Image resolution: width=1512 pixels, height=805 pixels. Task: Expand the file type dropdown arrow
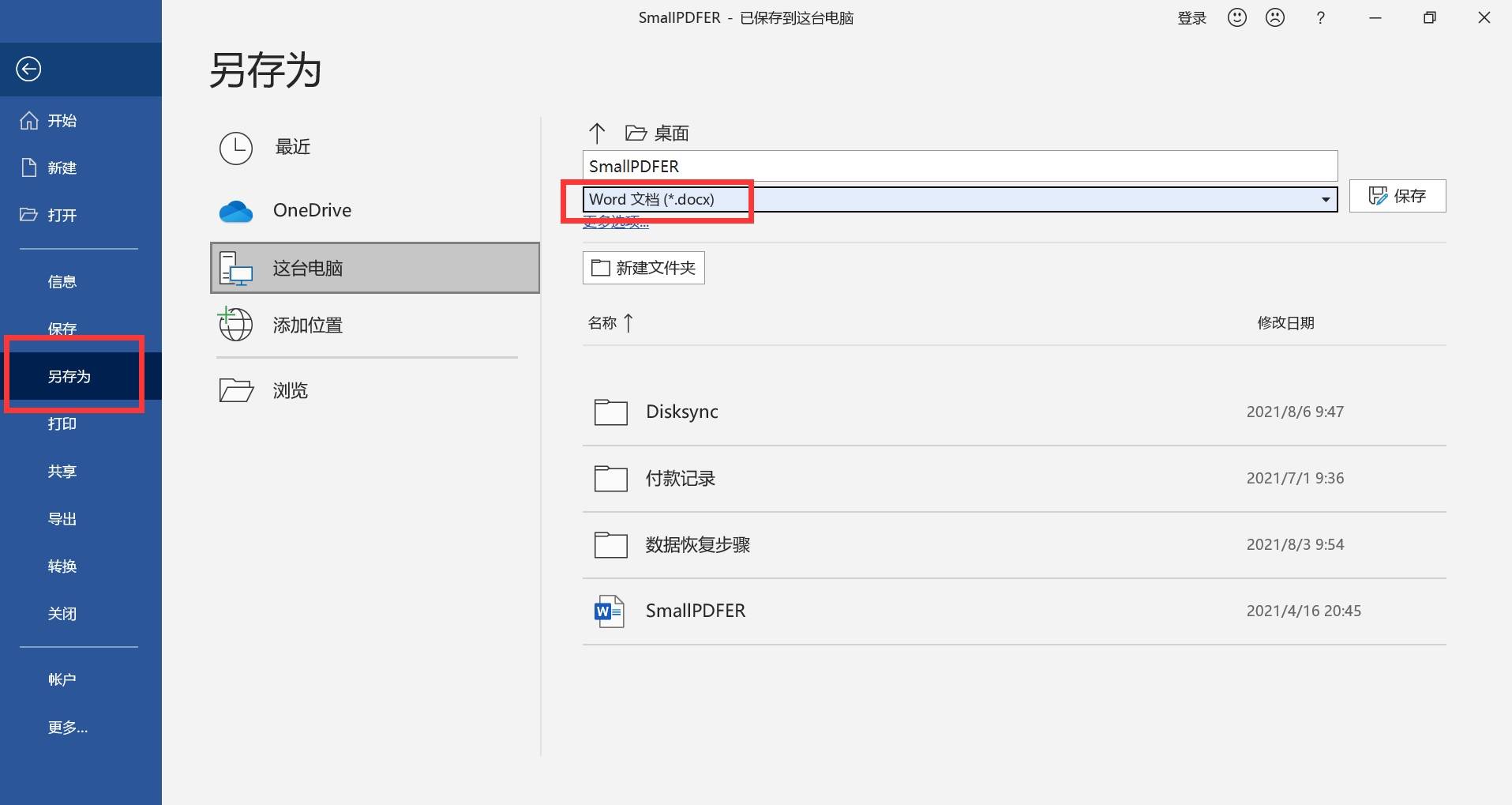click(x=1326, y=200)
